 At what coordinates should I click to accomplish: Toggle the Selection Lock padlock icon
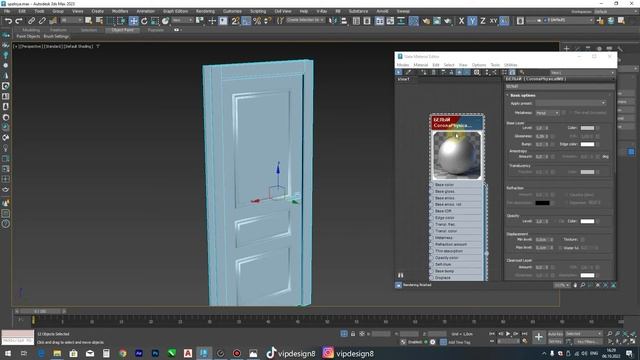(353, 334)
